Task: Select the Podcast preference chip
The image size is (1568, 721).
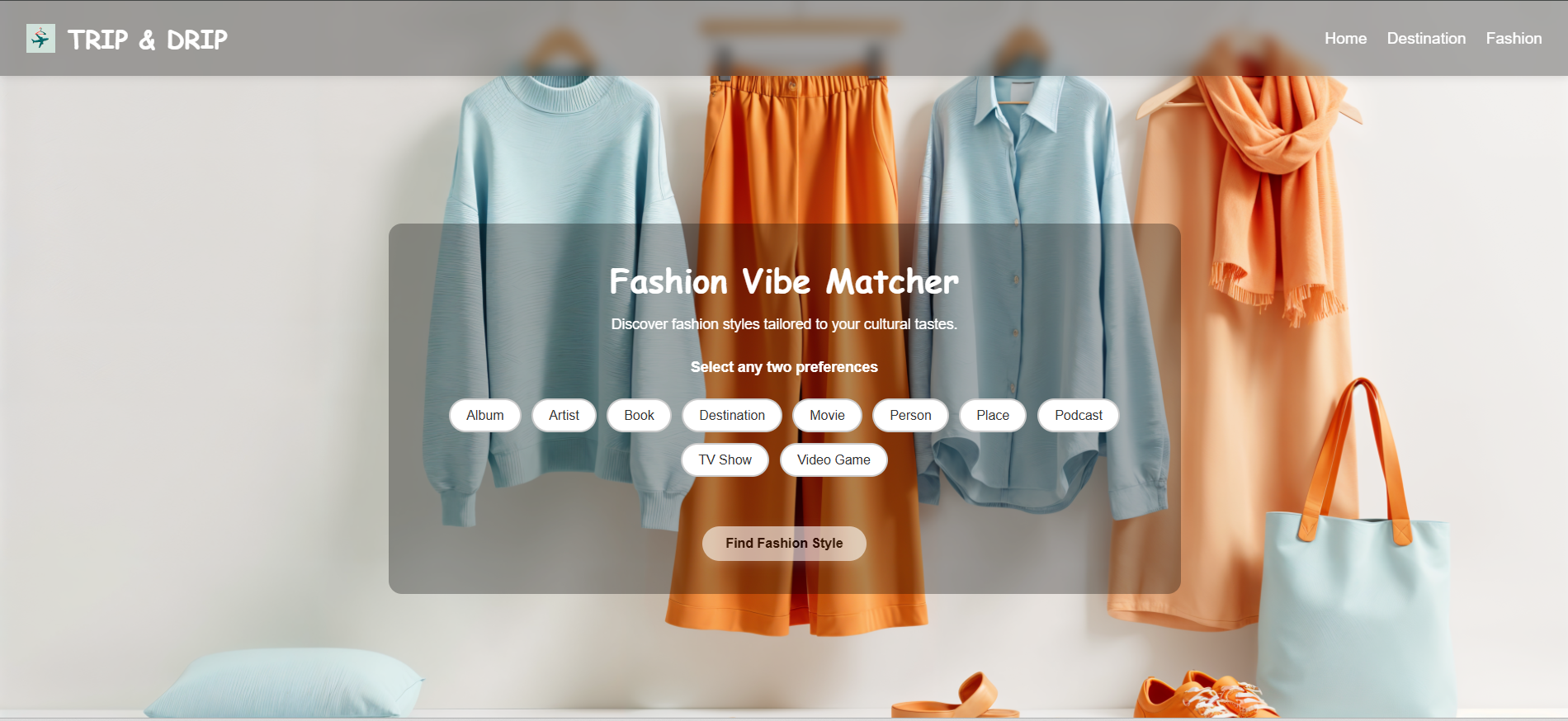Action: [1079, 416]
